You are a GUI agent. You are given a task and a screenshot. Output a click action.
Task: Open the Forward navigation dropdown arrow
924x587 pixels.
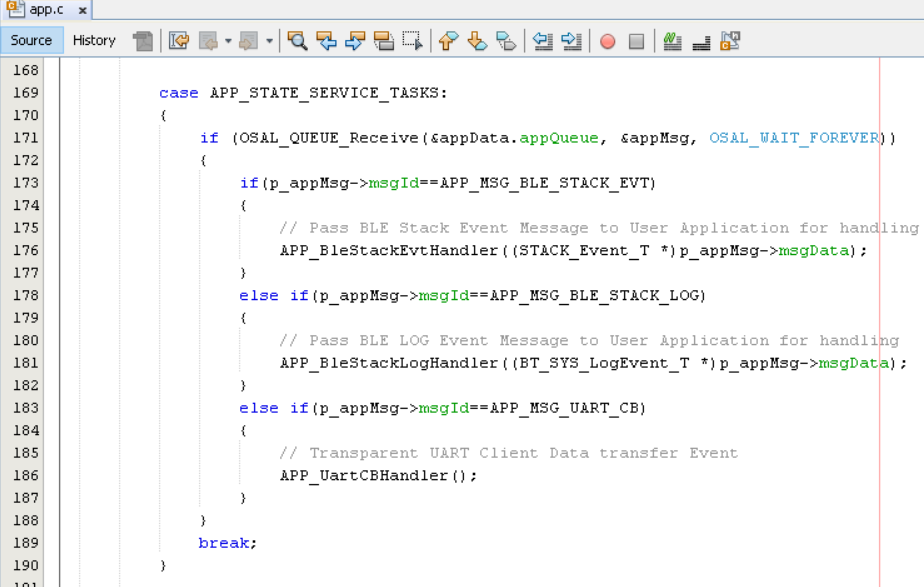click(x=269, y=41)
